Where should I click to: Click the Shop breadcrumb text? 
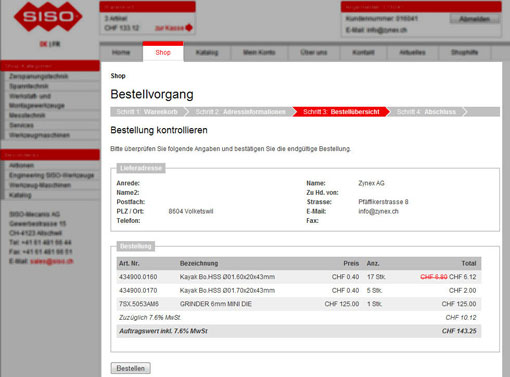point(118,76)
